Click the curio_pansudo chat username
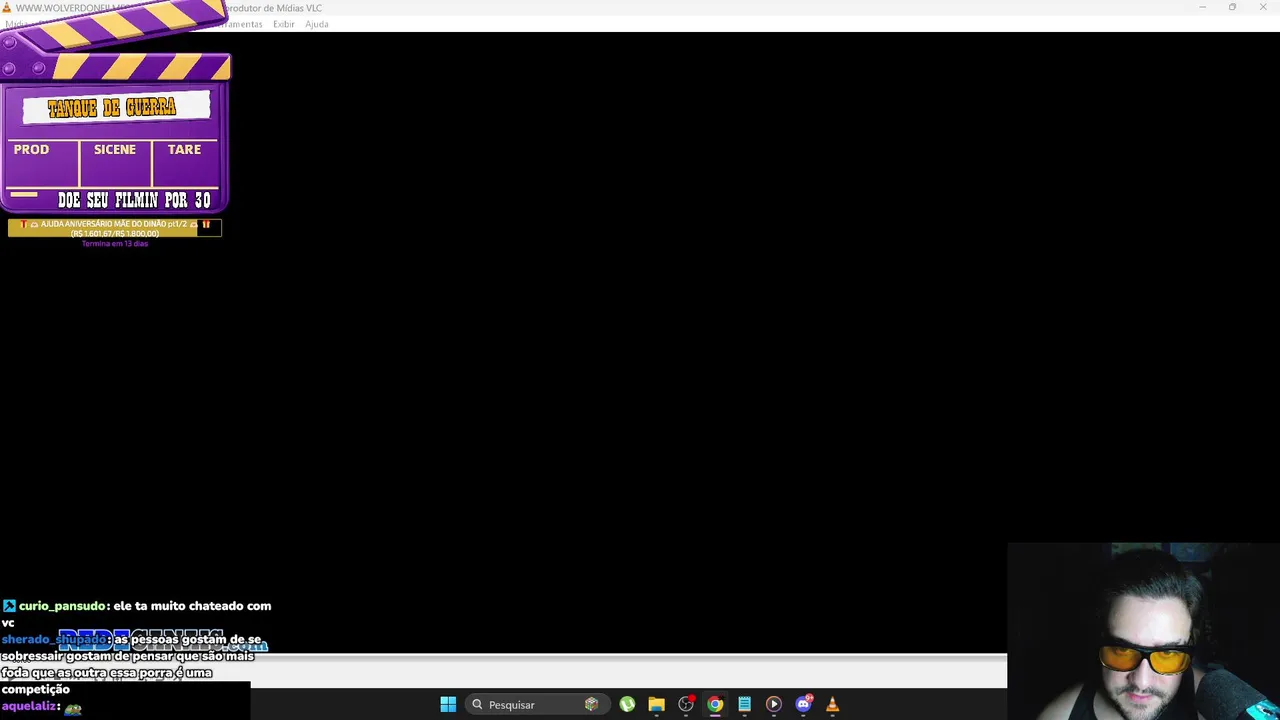The height and width of the screenshot is (720, 1280). tap(61, 606)
